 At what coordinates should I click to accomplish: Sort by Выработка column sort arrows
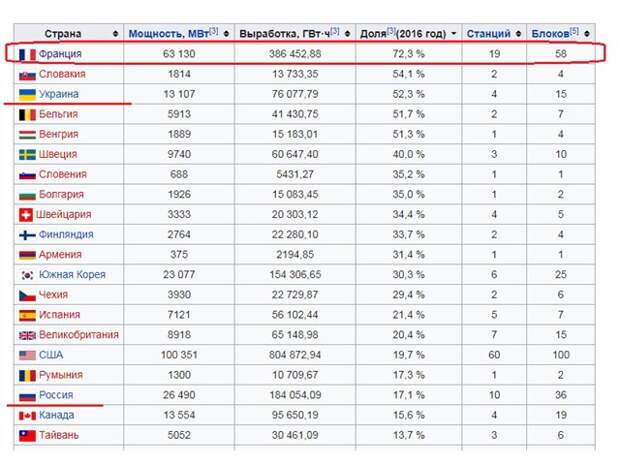tap(347, 34)
